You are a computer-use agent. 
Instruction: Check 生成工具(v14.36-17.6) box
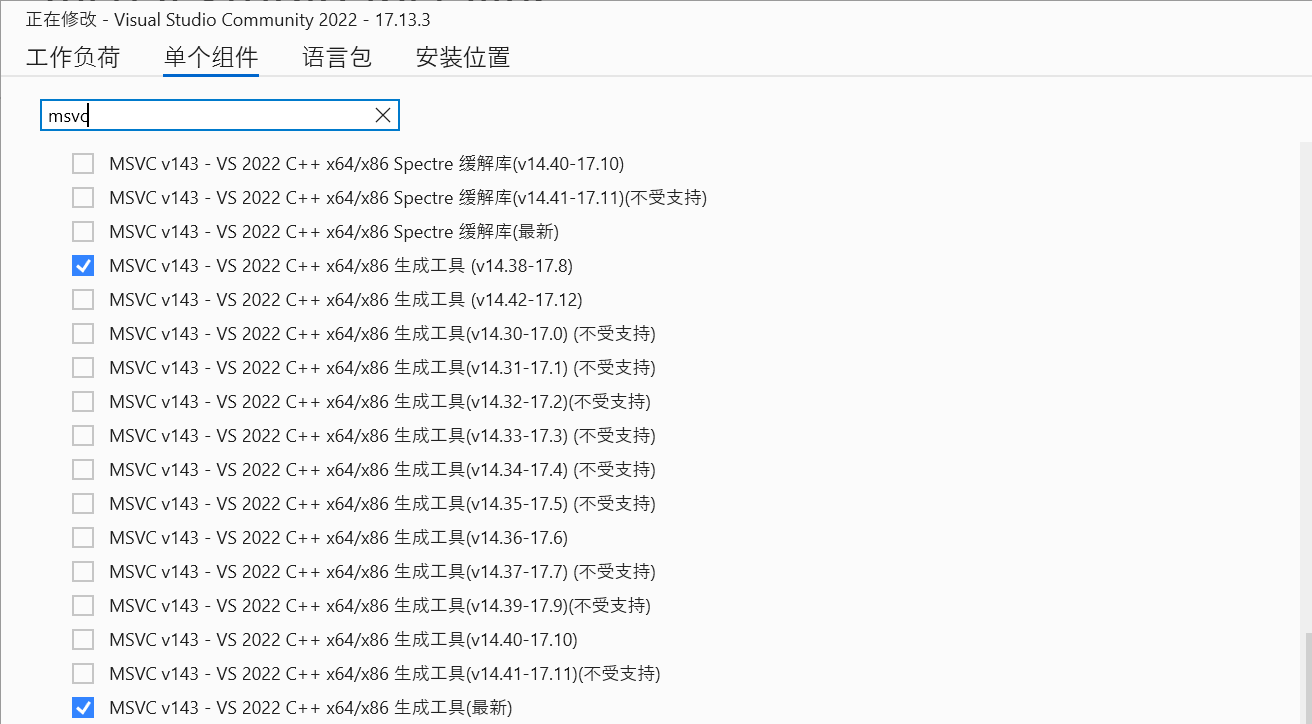83,537
